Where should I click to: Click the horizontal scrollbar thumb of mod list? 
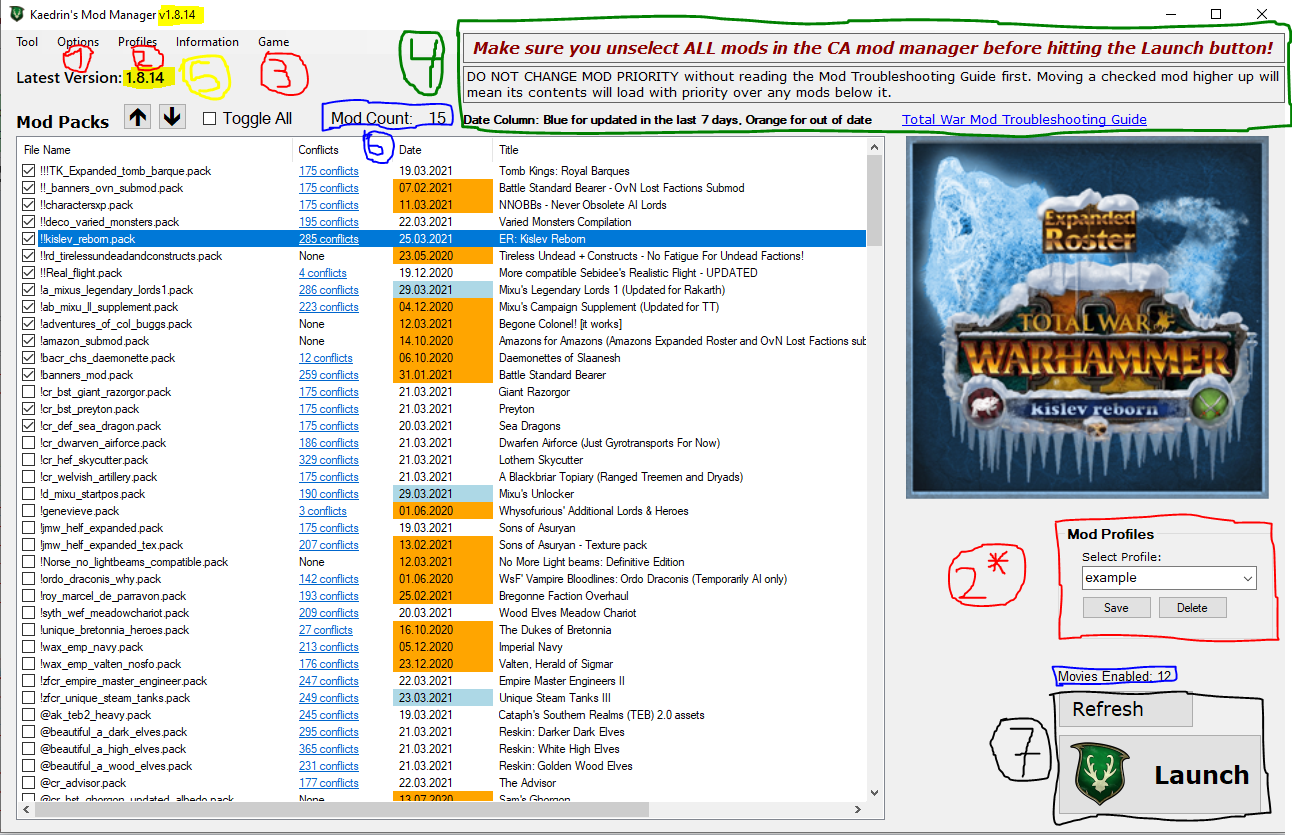pos(342,809)
